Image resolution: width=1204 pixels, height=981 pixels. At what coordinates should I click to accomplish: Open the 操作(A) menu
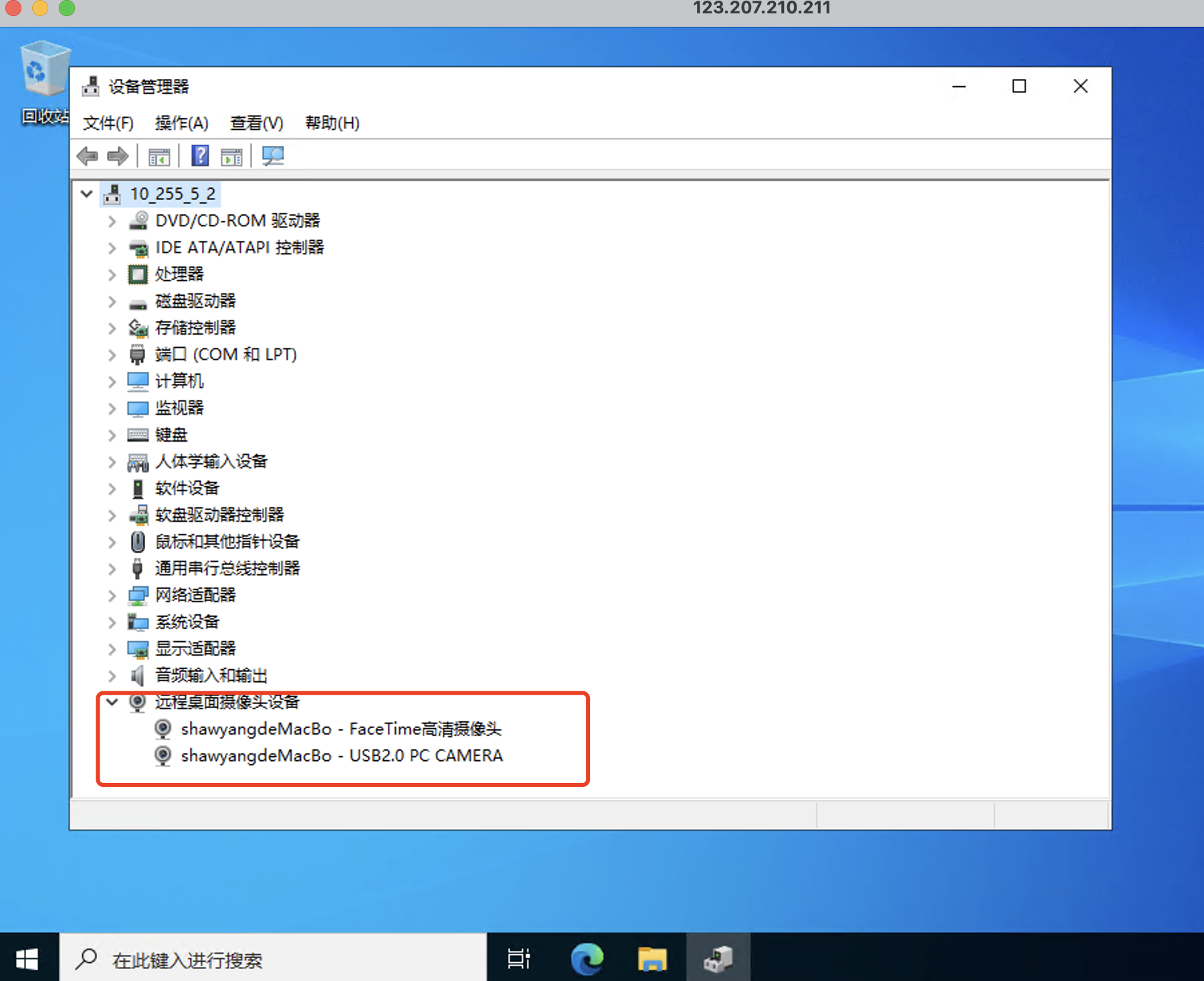(182, 123)
